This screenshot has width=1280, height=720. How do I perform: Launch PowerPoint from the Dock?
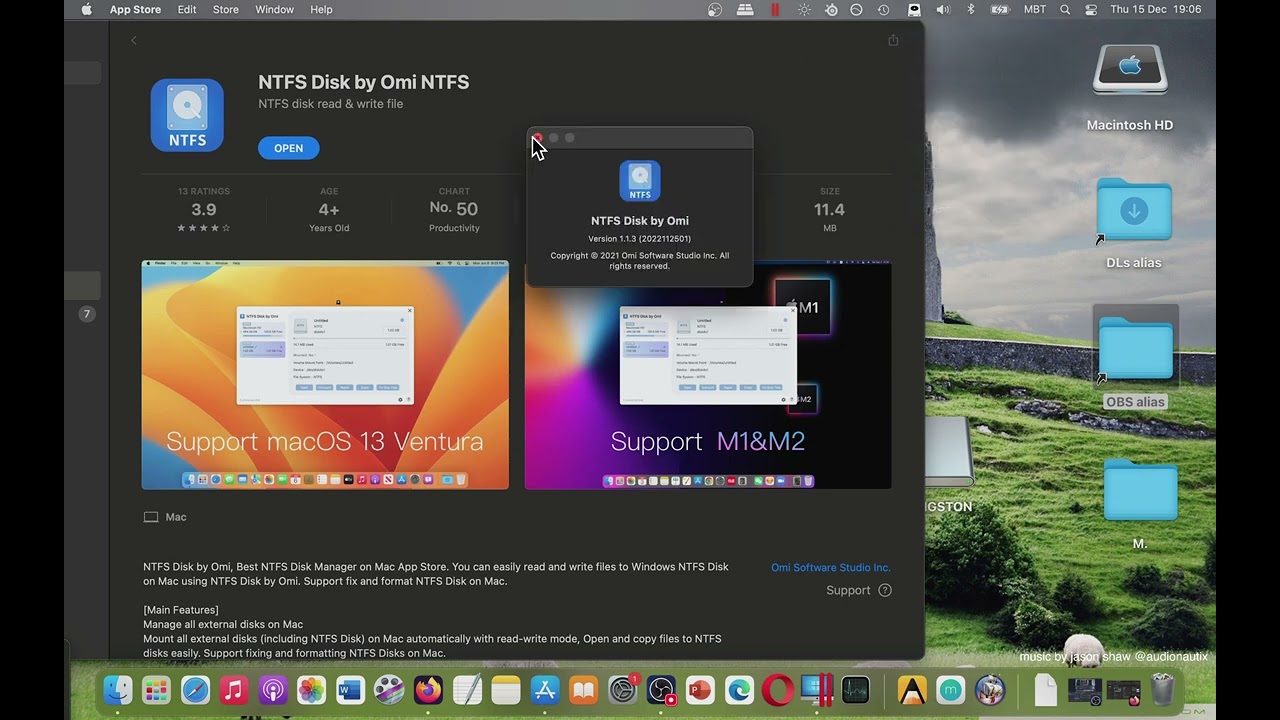pyautogui.click(x=700, y=690)
